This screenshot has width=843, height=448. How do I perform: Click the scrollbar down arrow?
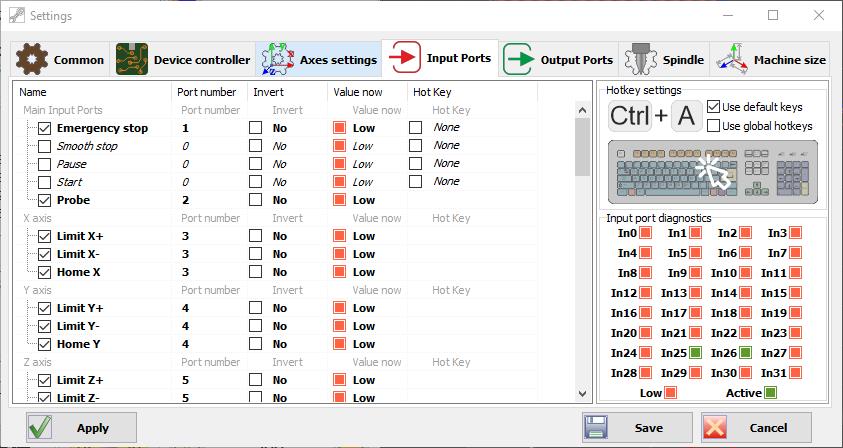[582, 393]
